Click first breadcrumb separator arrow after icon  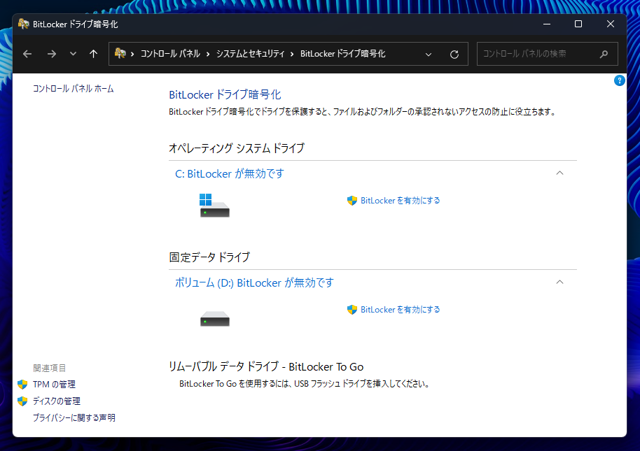132,54
